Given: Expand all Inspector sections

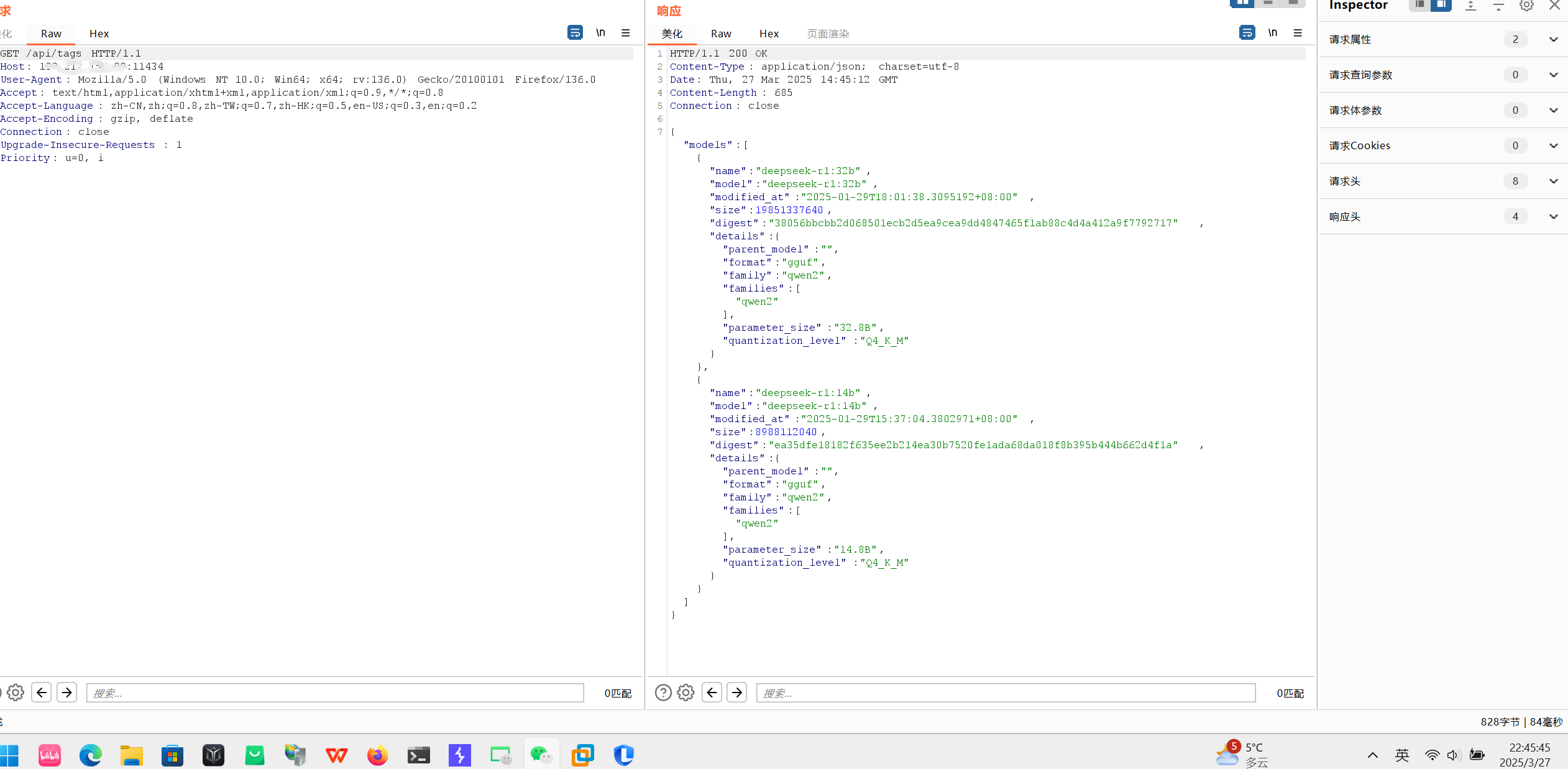Looking at the screenshot, I should click(x=1470, y=6).
